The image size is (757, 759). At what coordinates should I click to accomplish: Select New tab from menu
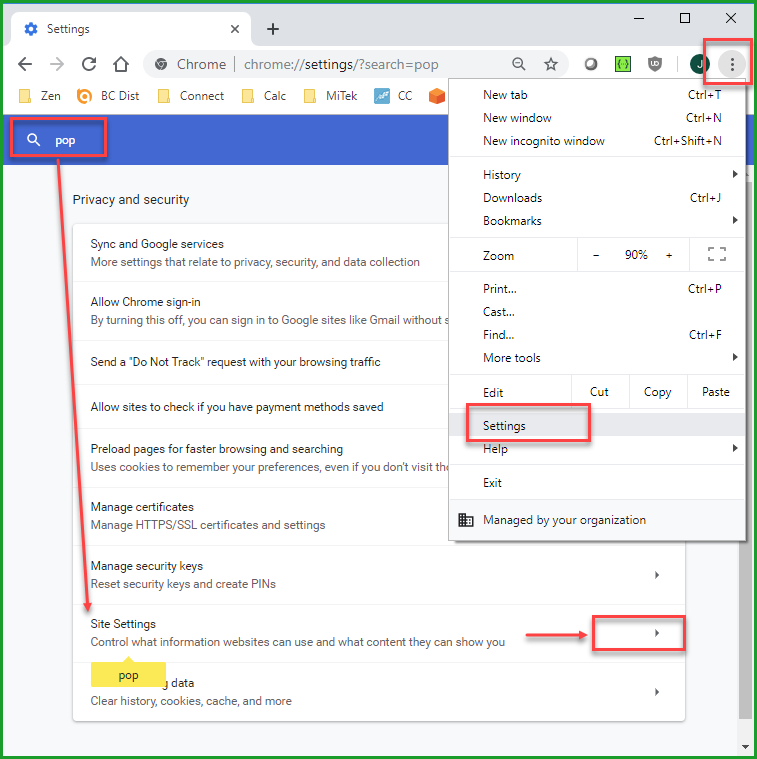coord(597,95)
